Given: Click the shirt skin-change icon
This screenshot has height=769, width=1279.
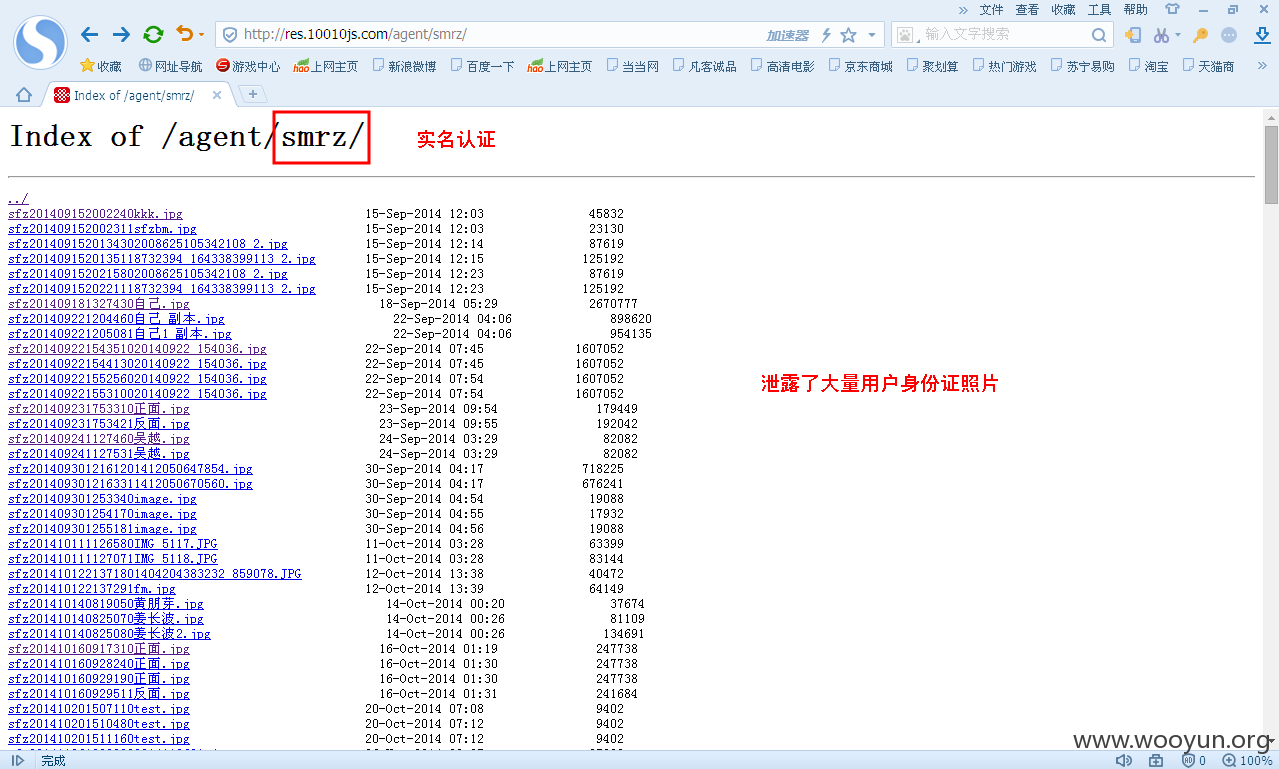Looking at the screenshot, I should click(x=1173, y=10).
